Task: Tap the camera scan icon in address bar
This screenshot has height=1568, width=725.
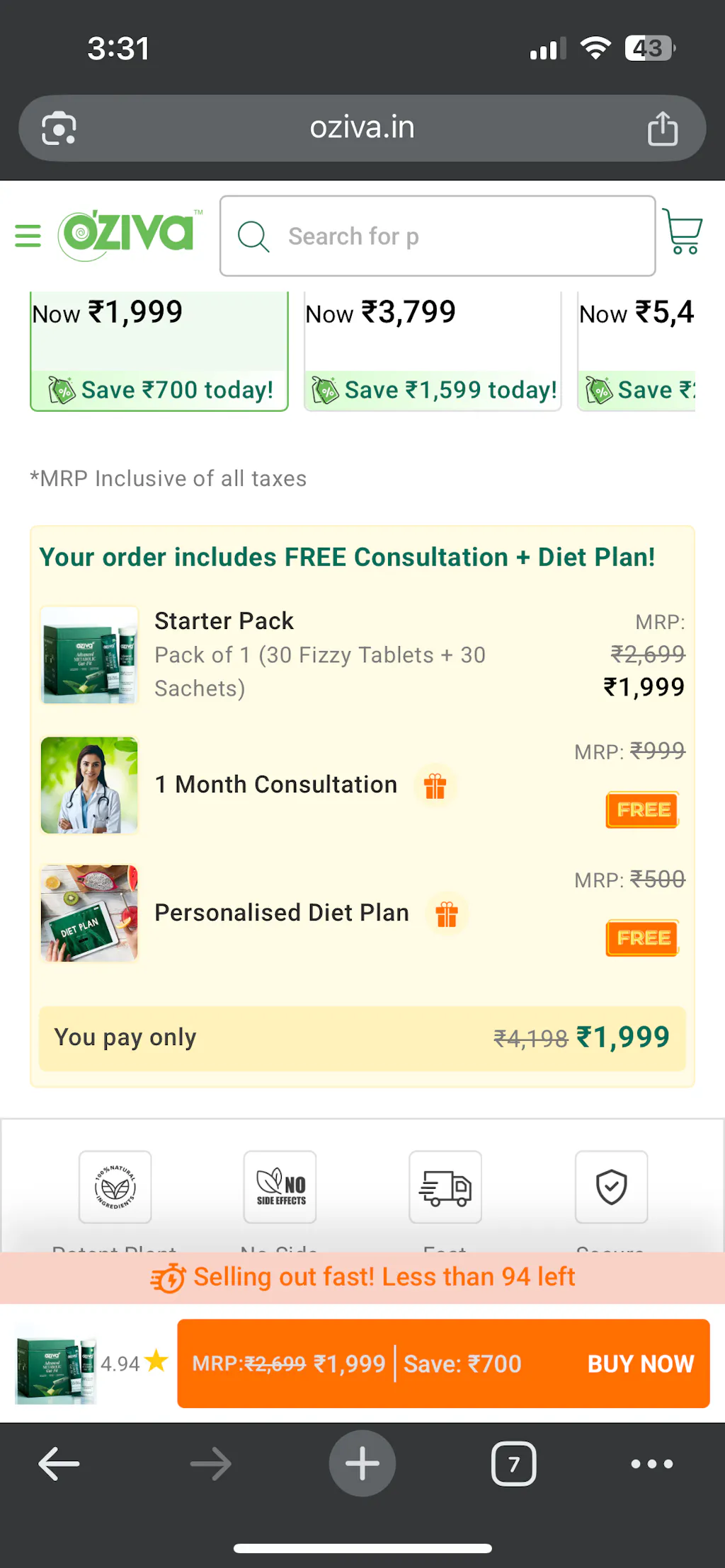Action: point(59,129)
